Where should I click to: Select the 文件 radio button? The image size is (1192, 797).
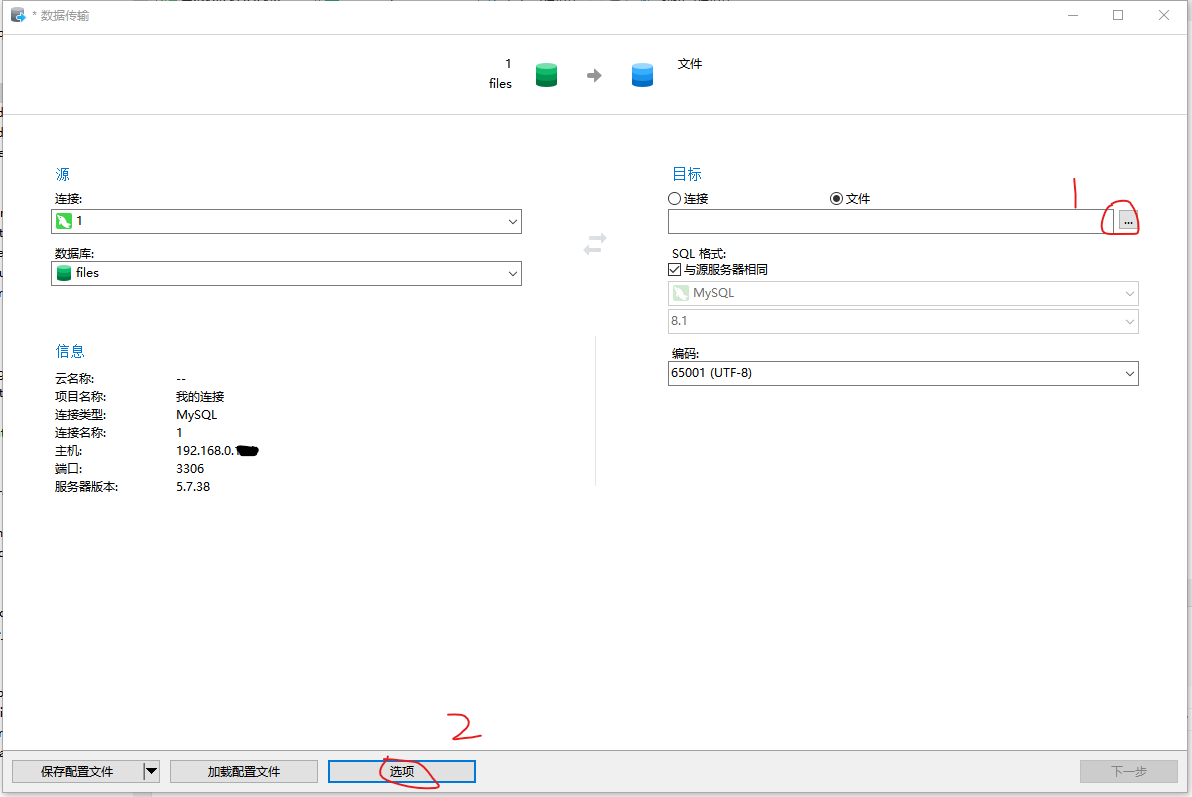pyautogui.click(x=837, y=198)
